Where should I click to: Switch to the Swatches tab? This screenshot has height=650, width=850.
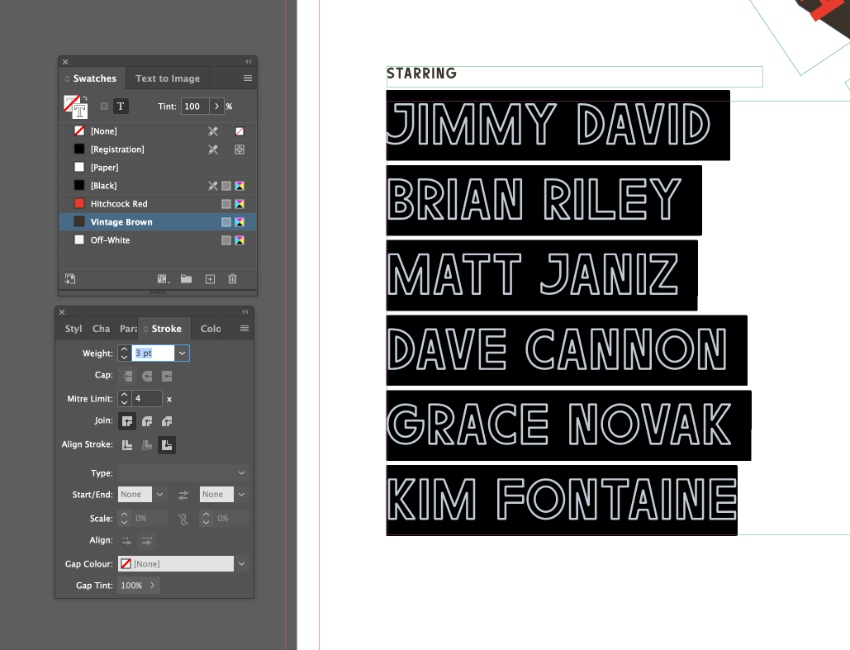tap(92, 79)
